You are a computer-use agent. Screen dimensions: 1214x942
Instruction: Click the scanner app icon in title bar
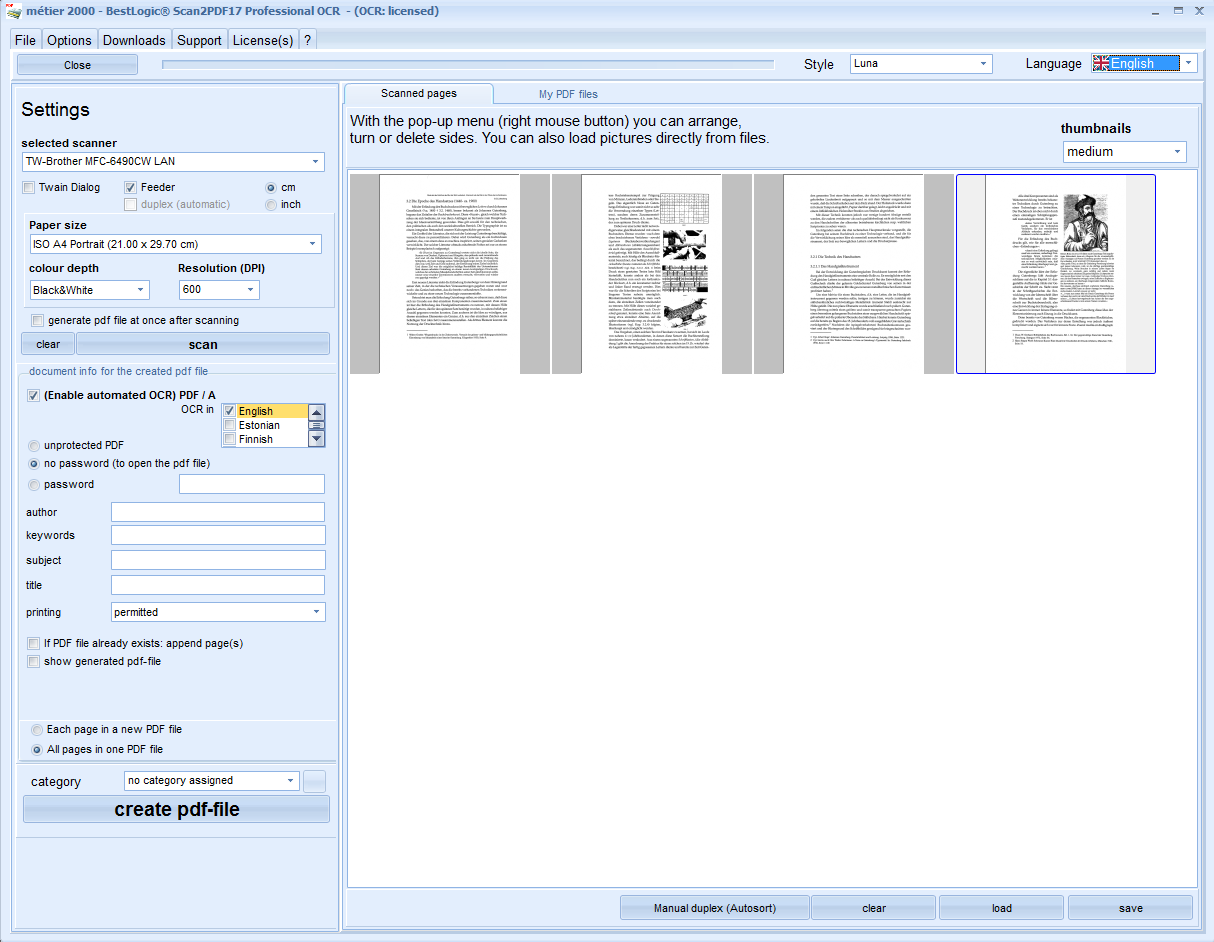(14, 11)
